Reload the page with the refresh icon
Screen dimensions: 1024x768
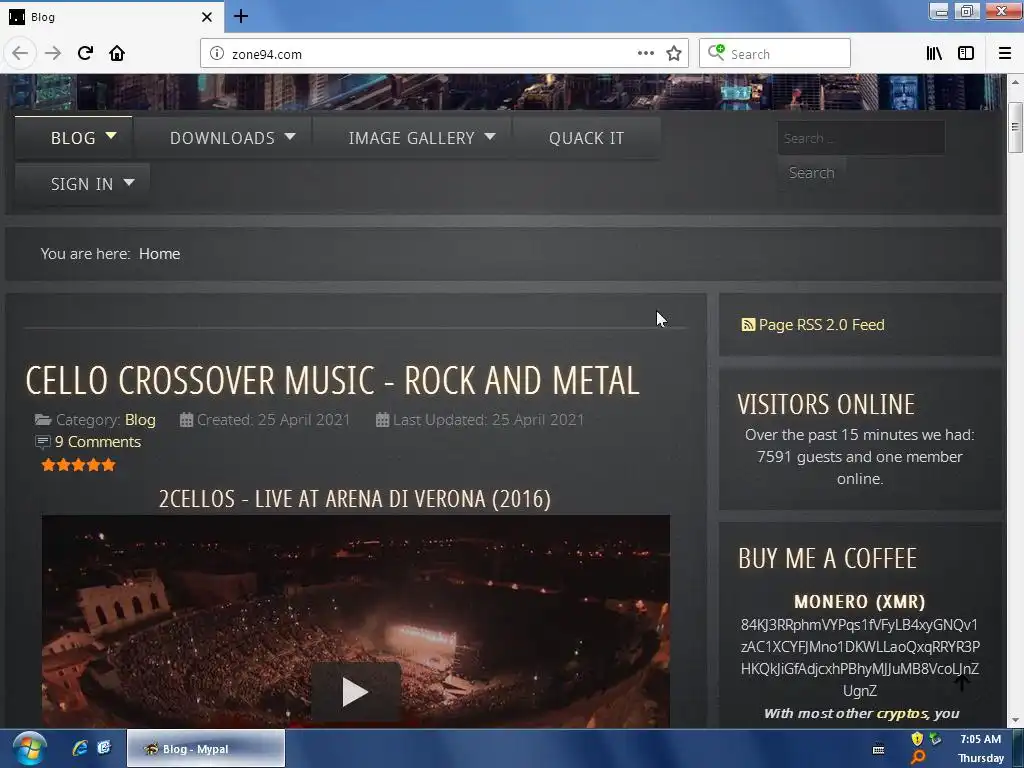click(x=85, y=53)
